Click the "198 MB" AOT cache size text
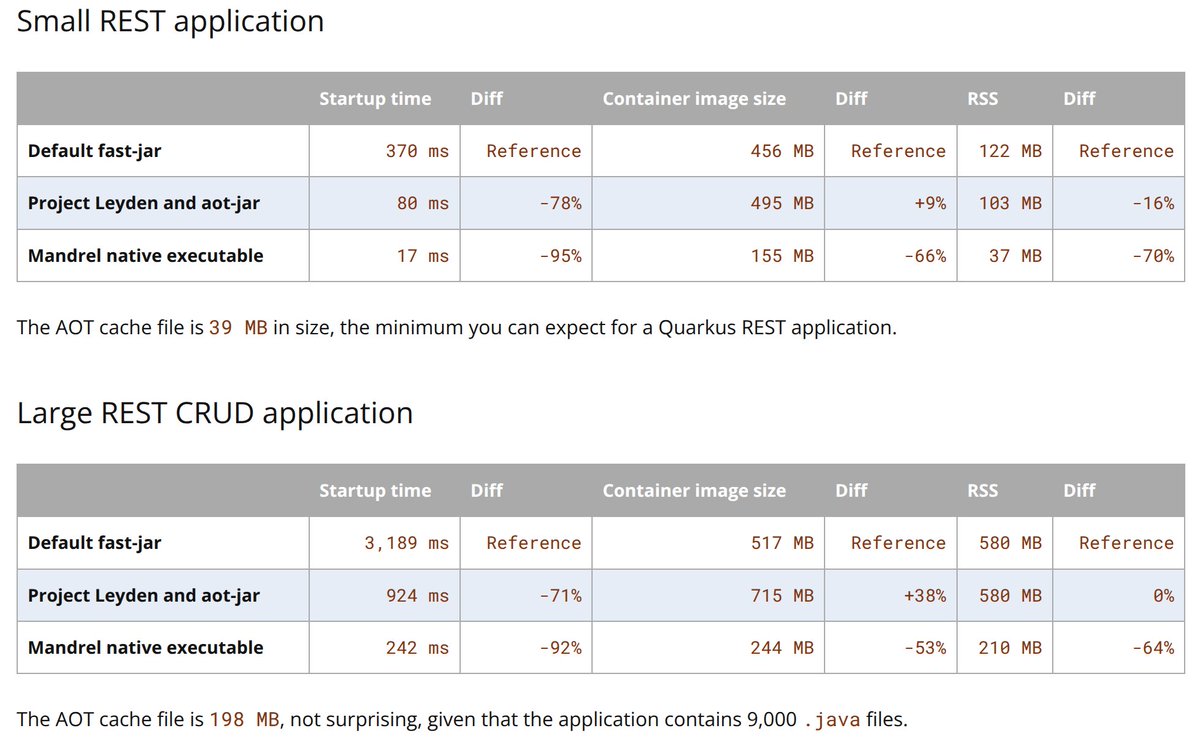This screenshot has width=1200, height=747. click(244, 719)
